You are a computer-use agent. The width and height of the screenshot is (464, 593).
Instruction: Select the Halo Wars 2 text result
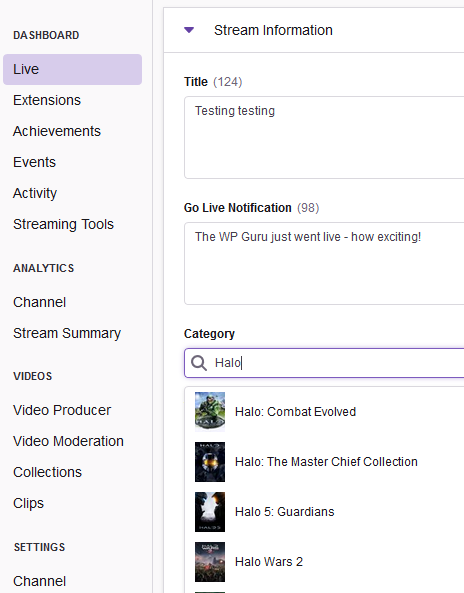click(269, 562)
